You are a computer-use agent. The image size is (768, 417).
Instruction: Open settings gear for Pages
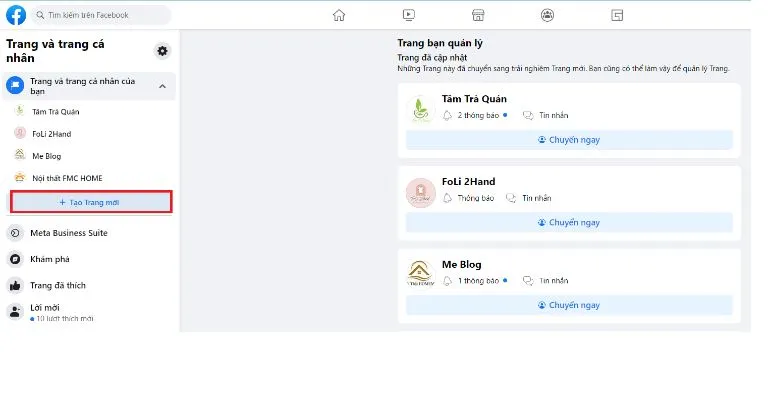coord(162,51)
